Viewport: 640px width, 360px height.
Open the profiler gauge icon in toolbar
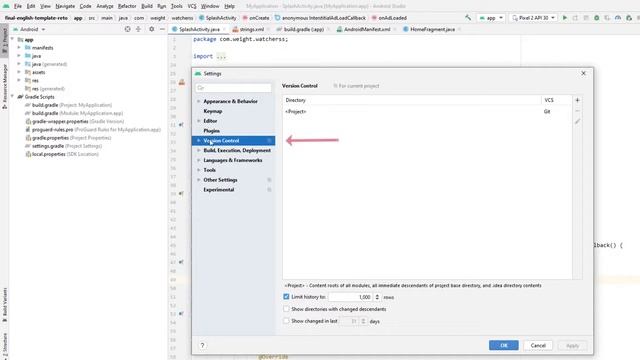click(x=618, y=18)
